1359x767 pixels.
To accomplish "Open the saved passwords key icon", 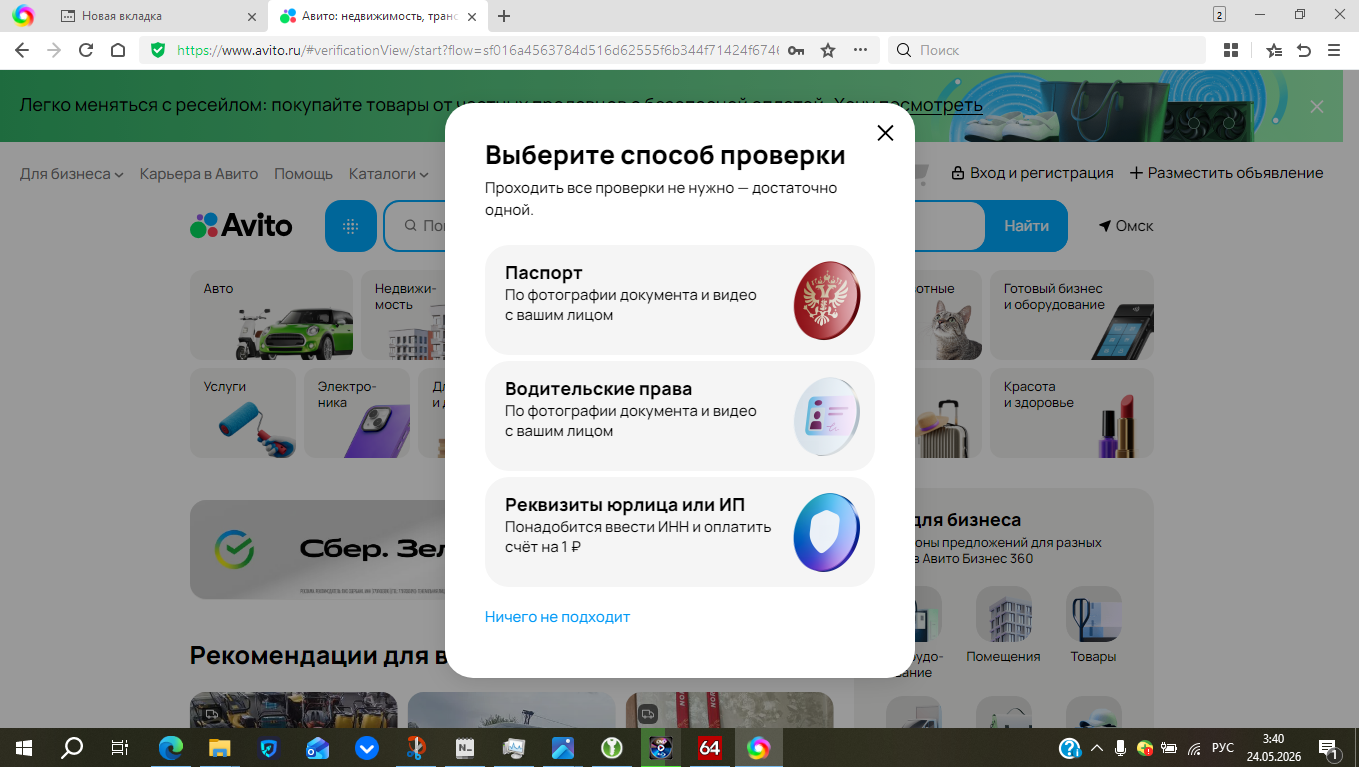I will [x=796, y=50].
